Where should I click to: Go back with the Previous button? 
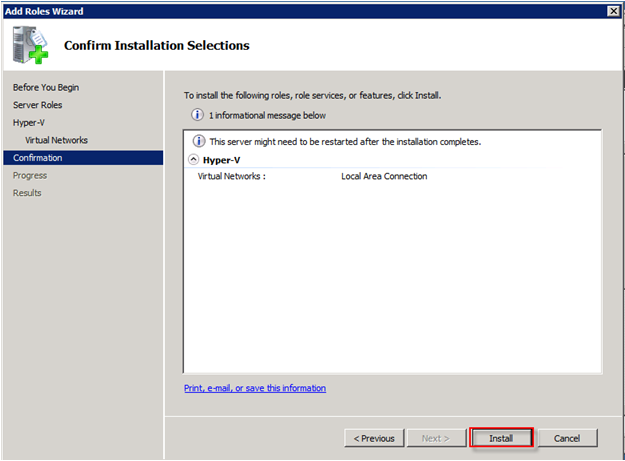[374, 438]
